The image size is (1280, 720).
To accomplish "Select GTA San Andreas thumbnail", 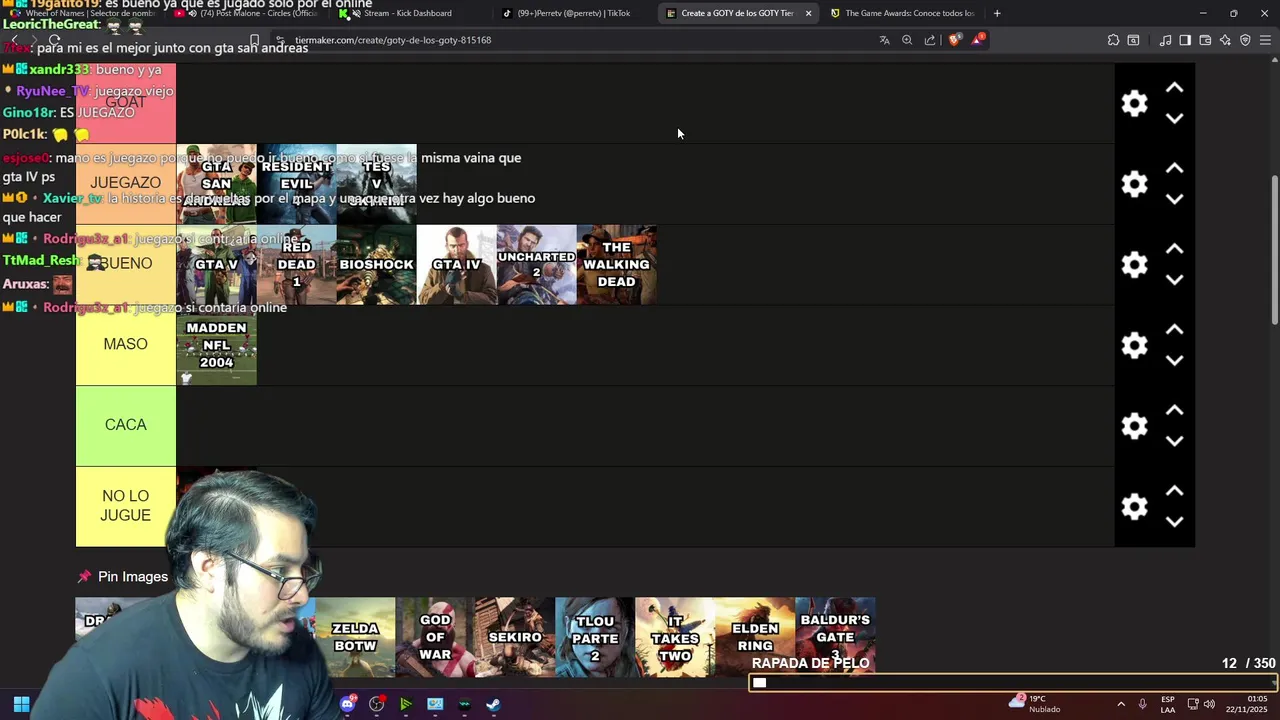I will click(x=216, y=184).
